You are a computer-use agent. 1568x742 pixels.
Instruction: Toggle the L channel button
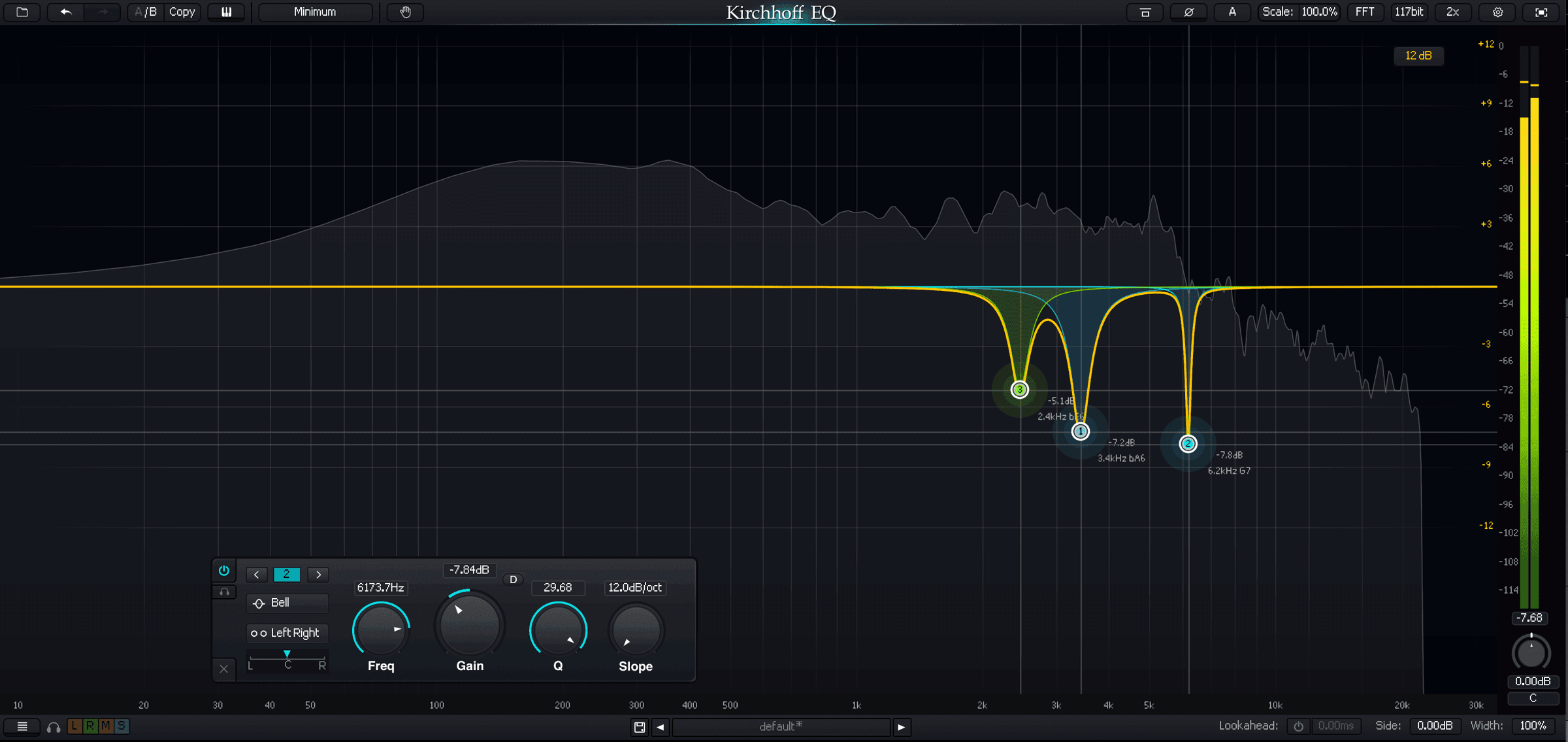pos(74,726)
